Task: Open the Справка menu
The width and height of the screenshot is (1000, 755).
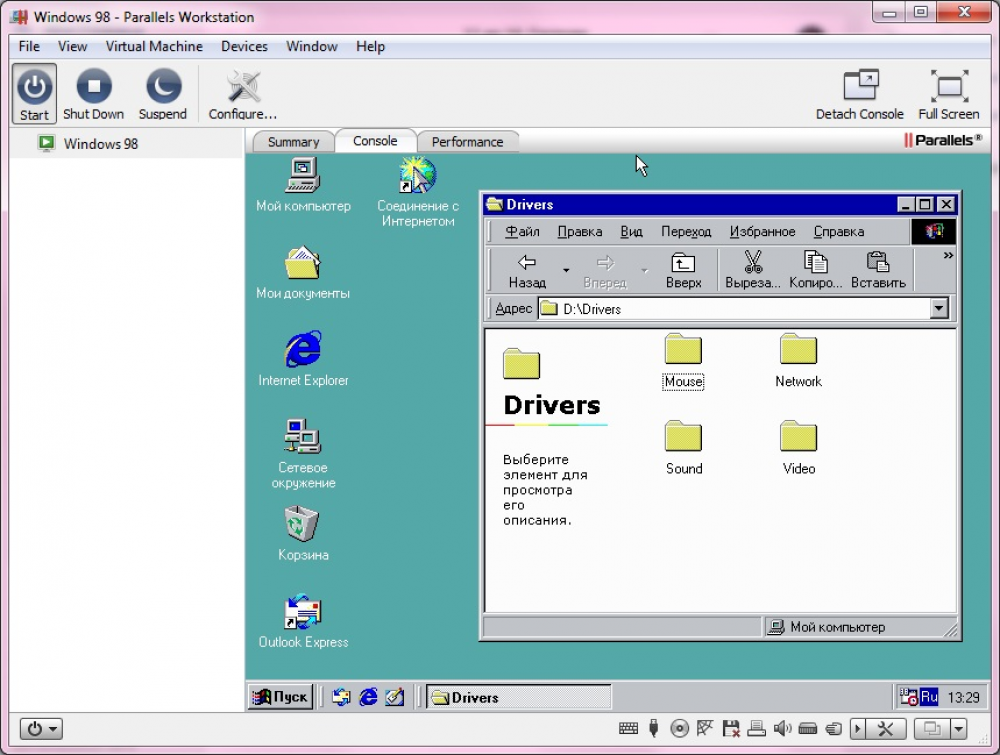Action: [839, 231]
